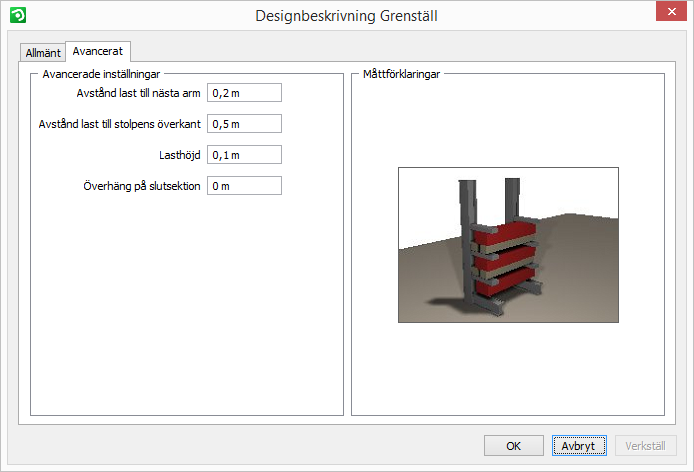Close the Designbeskrivning Grenställ dialog
Viewport: 694px width, 472px height.
(671, 12)
